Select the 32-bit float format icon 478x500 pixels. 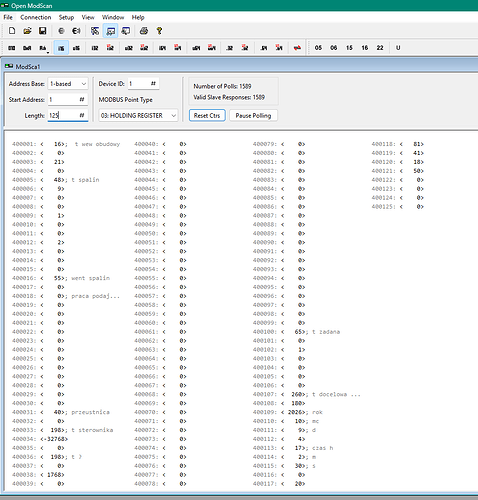230,48
